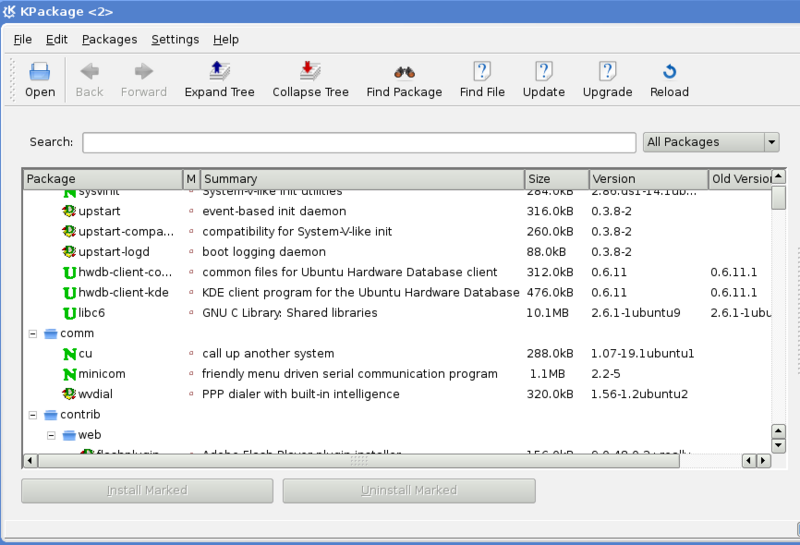This screenshot has height=545, width=800.
Task: Sort by the Size column header
Action: point(557,179)
